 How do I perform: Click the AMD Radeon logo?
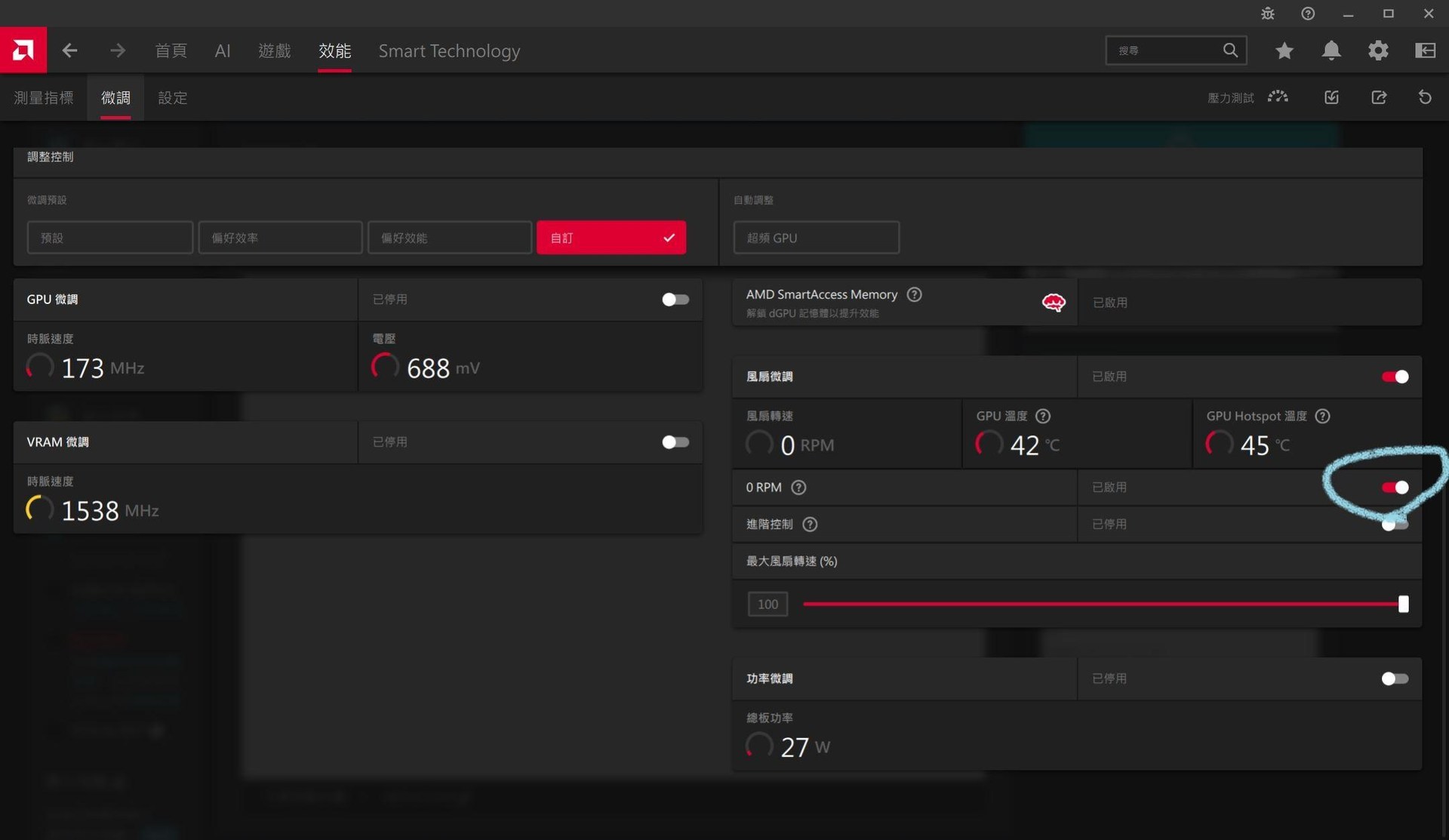23,50
